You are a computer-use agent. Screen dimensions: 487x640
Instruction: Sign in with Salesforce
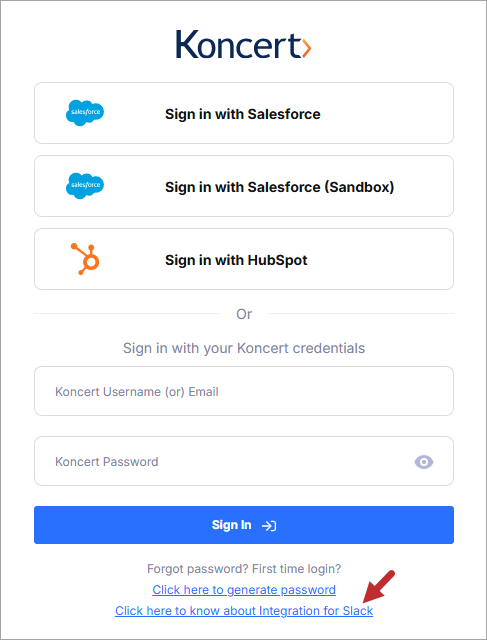(x=244, y=113)
